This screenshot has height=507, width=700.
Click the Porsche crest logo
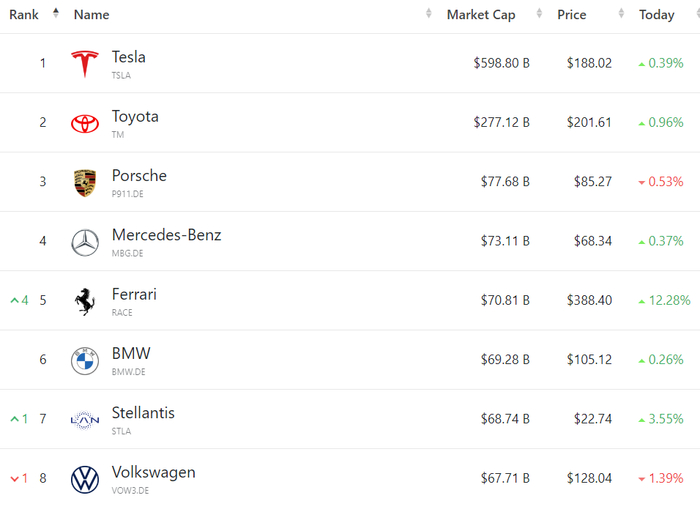pos(85,183)
